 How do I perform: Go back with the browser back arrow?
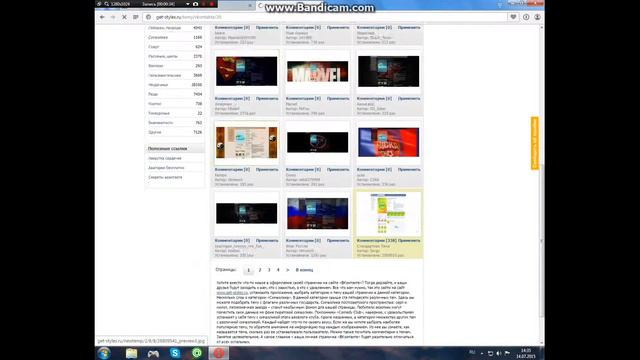[x=102, y=17]
